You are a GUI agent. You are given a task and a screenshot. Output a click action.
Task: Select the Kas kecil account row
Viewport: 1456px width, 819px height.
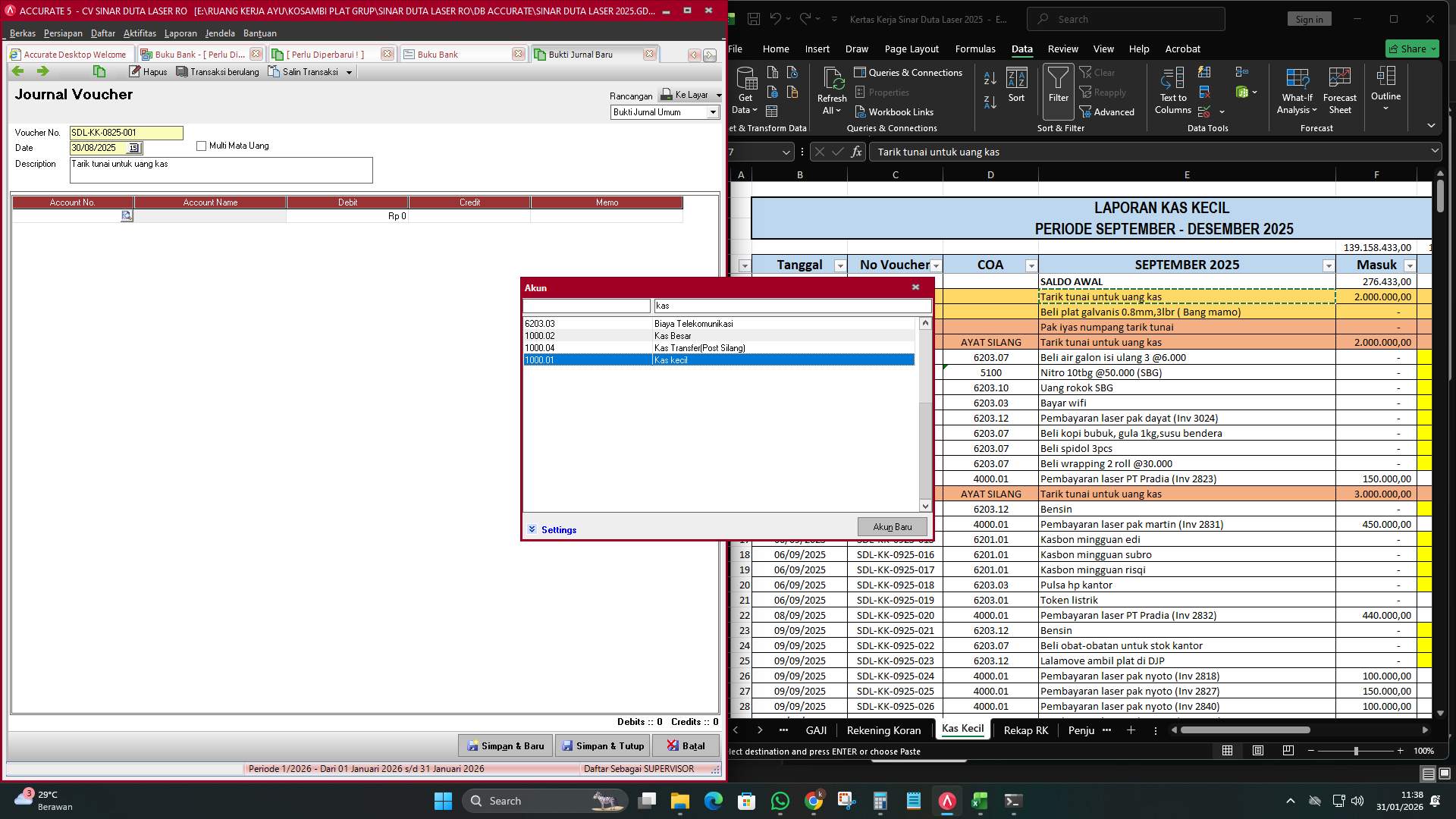718,359
